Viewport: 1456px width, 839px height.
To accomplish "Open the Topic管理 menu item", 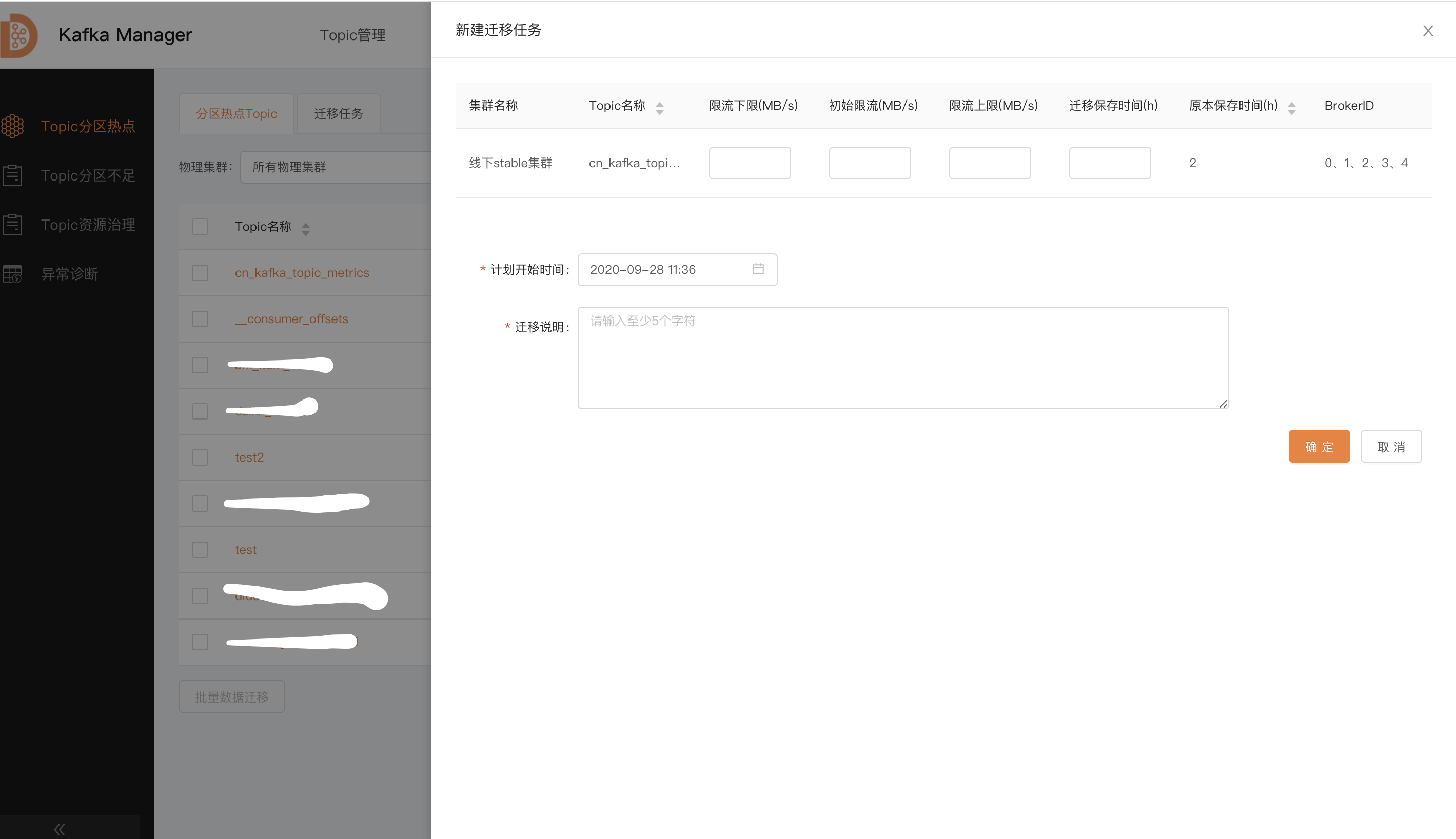I will [x=353, y=34].
